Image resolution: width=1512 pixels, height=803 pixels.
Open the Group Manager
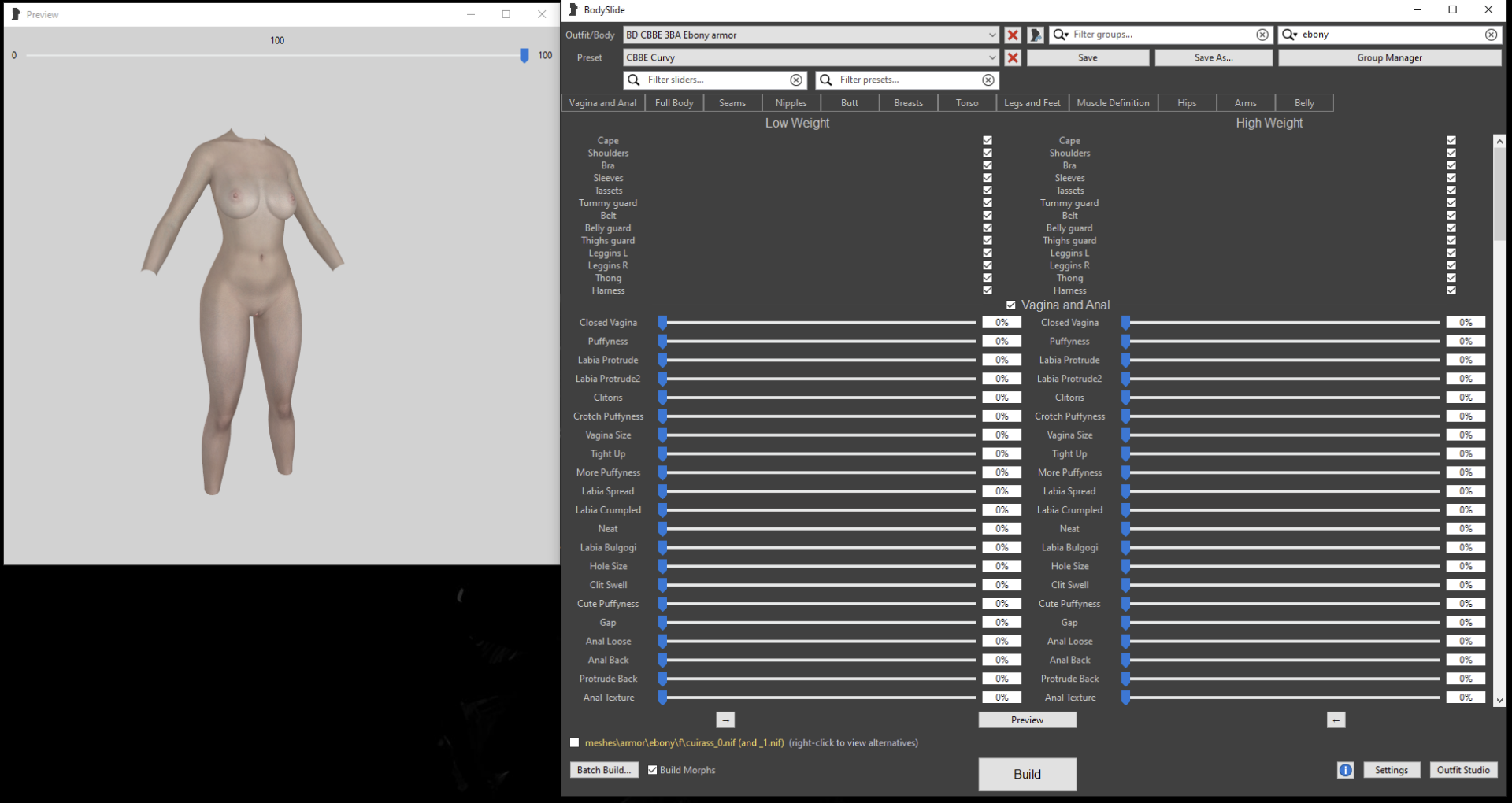(1389, 57)
